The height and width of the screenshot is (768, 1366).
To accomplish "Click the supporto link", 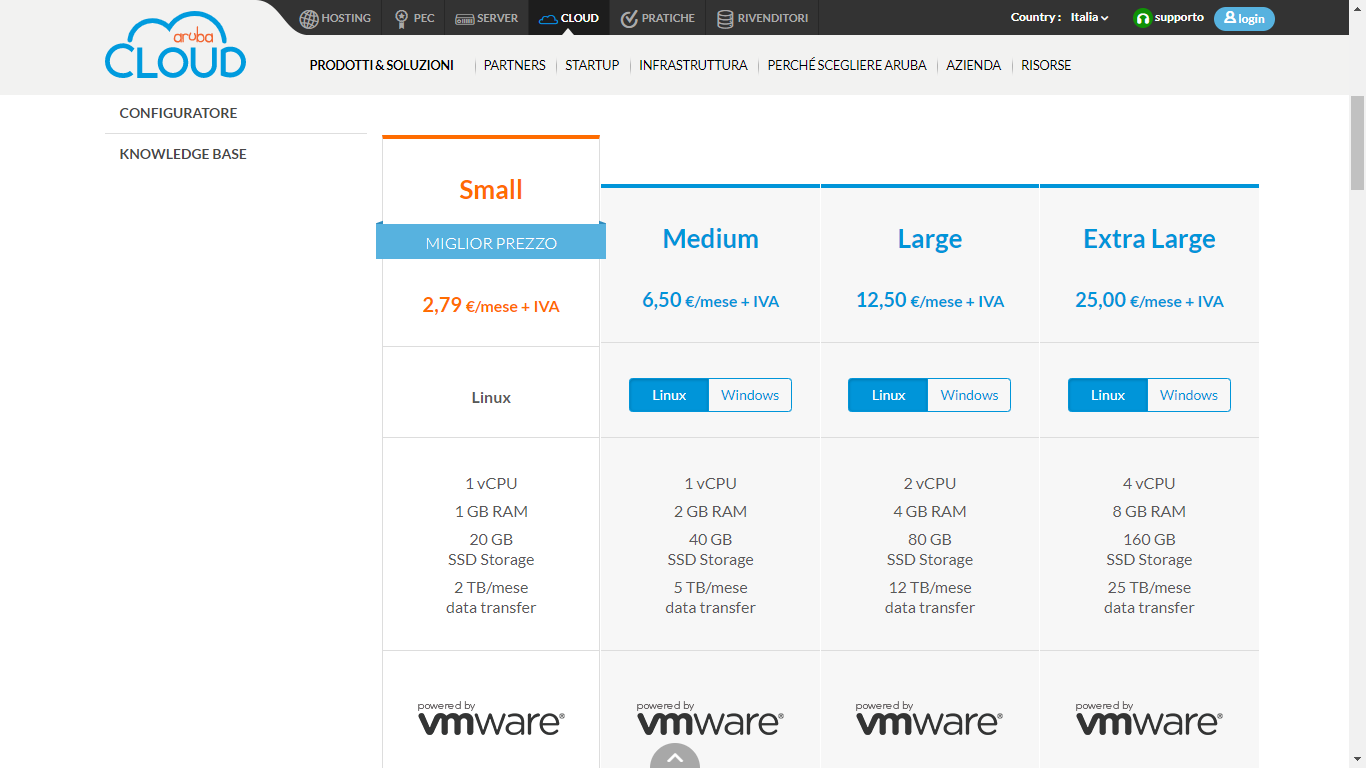I will tap(1178, 18).
